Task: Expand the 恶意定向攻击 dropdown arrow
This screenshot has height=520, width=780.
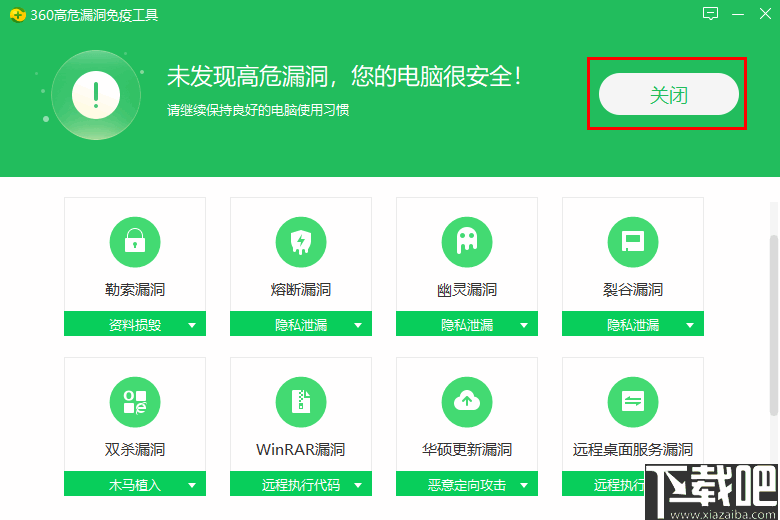Action: click(524, 485)
